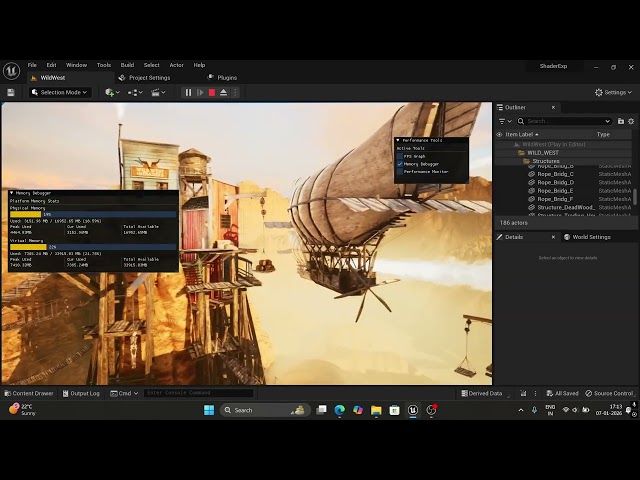This screenshot has width=640, height=480.
Task: Select Structure_DeadWood_ in the Outliner
Action: coord(564,207)
